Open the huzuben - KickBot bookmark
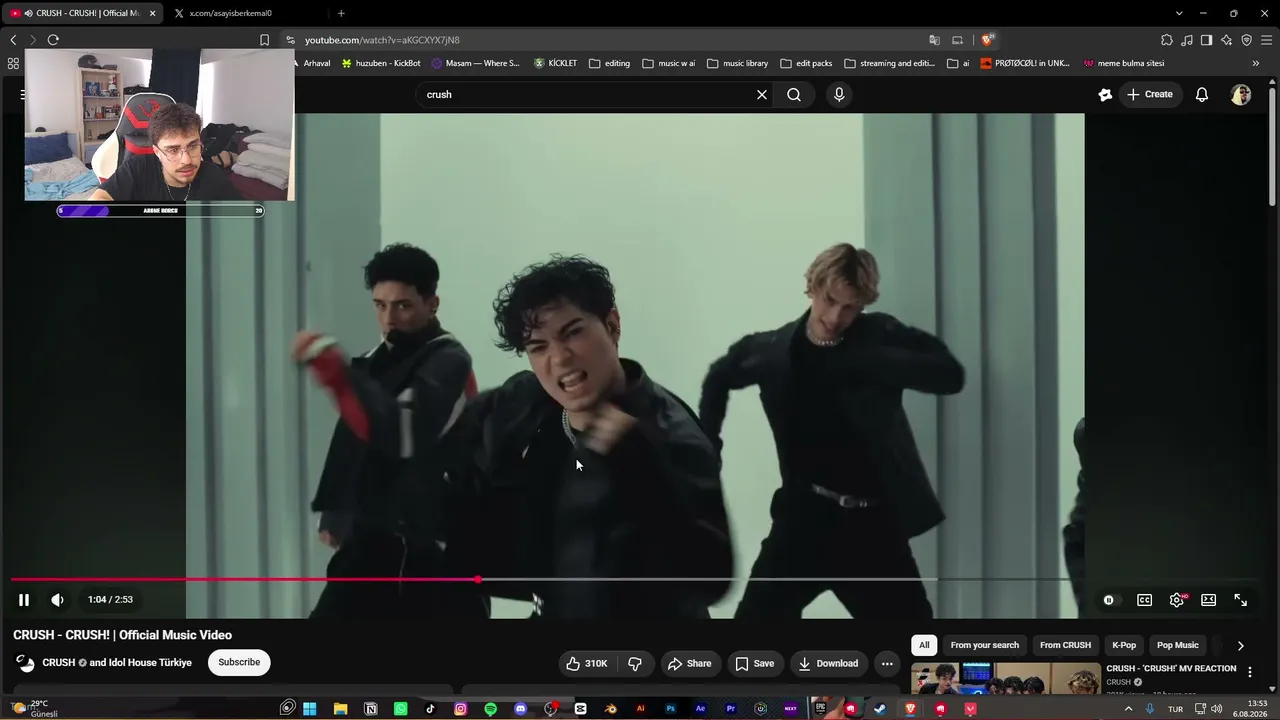The image size is (1280, 720). click(380, 63)
